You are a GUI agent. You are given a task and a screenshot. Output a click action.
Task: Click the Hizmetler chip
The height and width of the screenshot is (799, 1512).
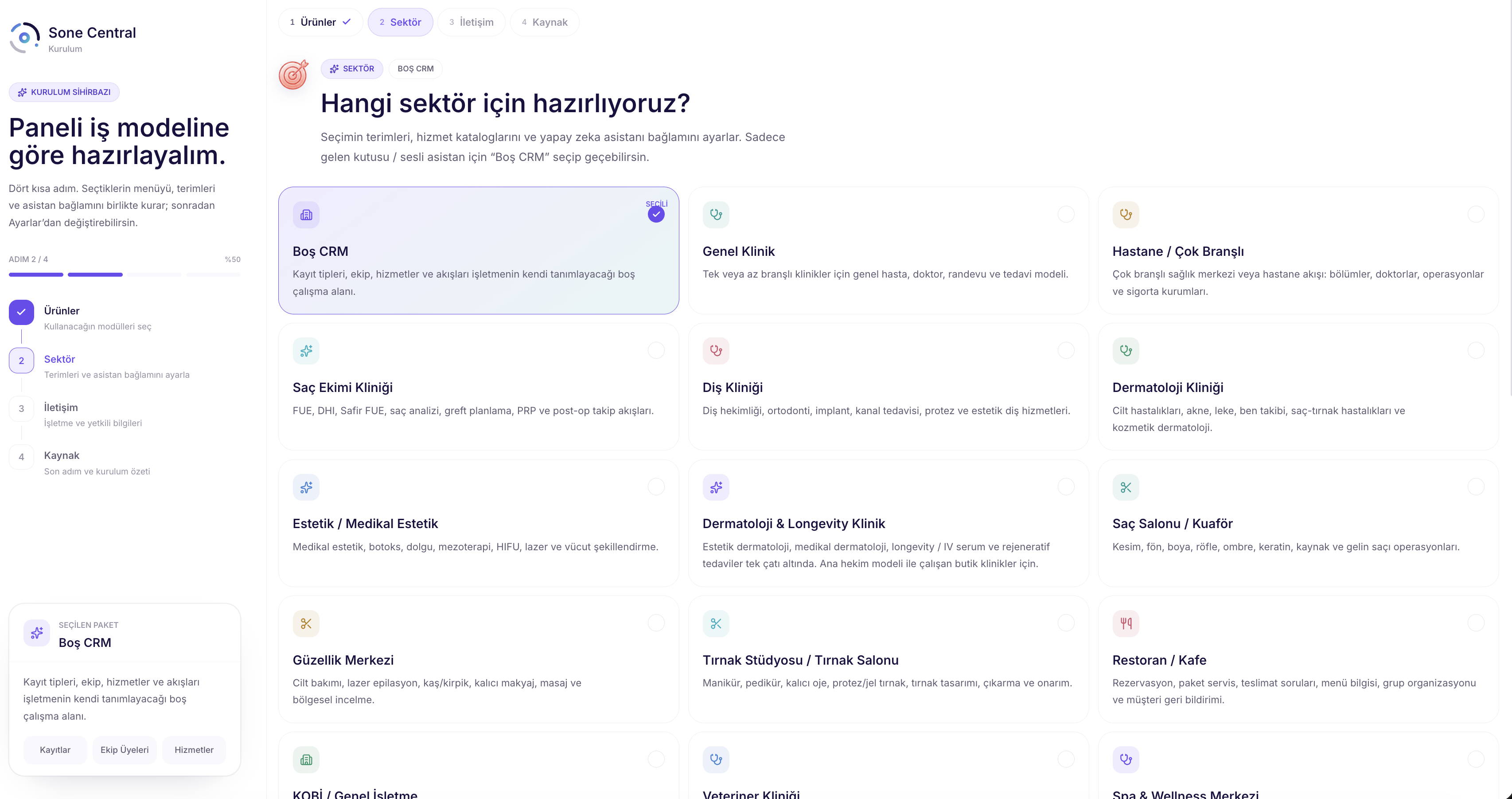pos(194,750)
